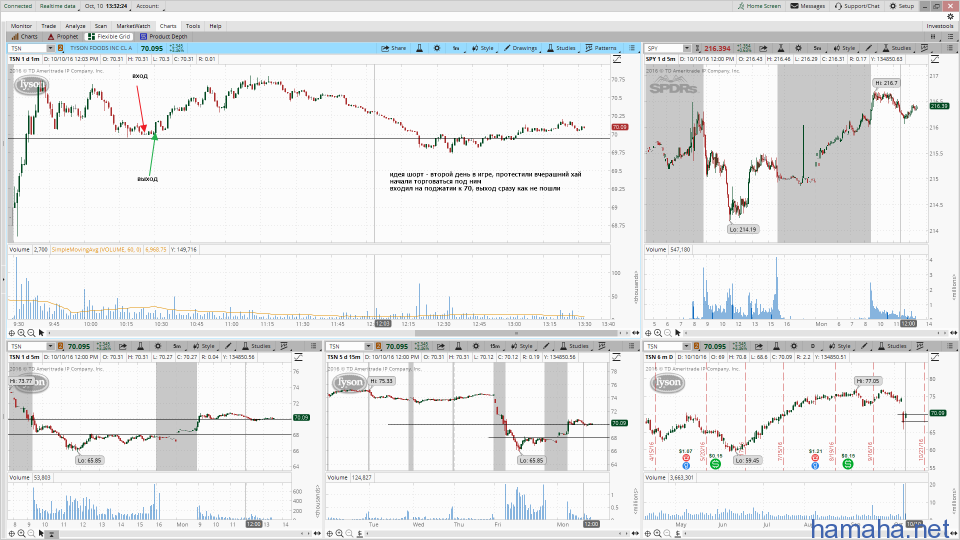Image resolution: width=960 pixels, height=540 pixels.
Task: Open the 15m timeframe selector on TSN 15m chart
Action: (495, 346)
